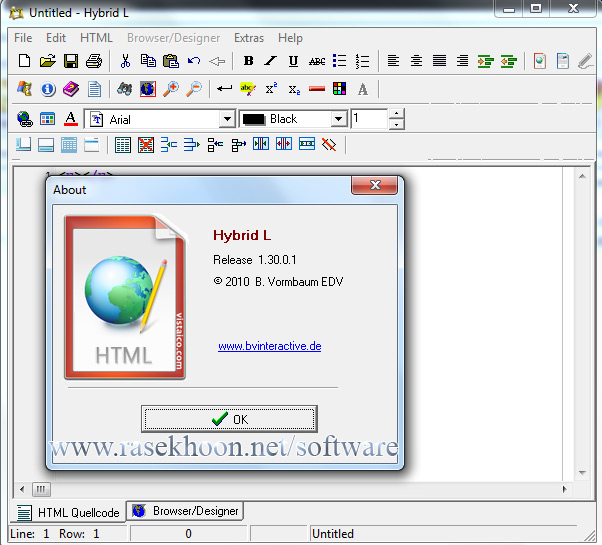
Task: Save the document with the floppy disk icon
Action: point(71,61)
